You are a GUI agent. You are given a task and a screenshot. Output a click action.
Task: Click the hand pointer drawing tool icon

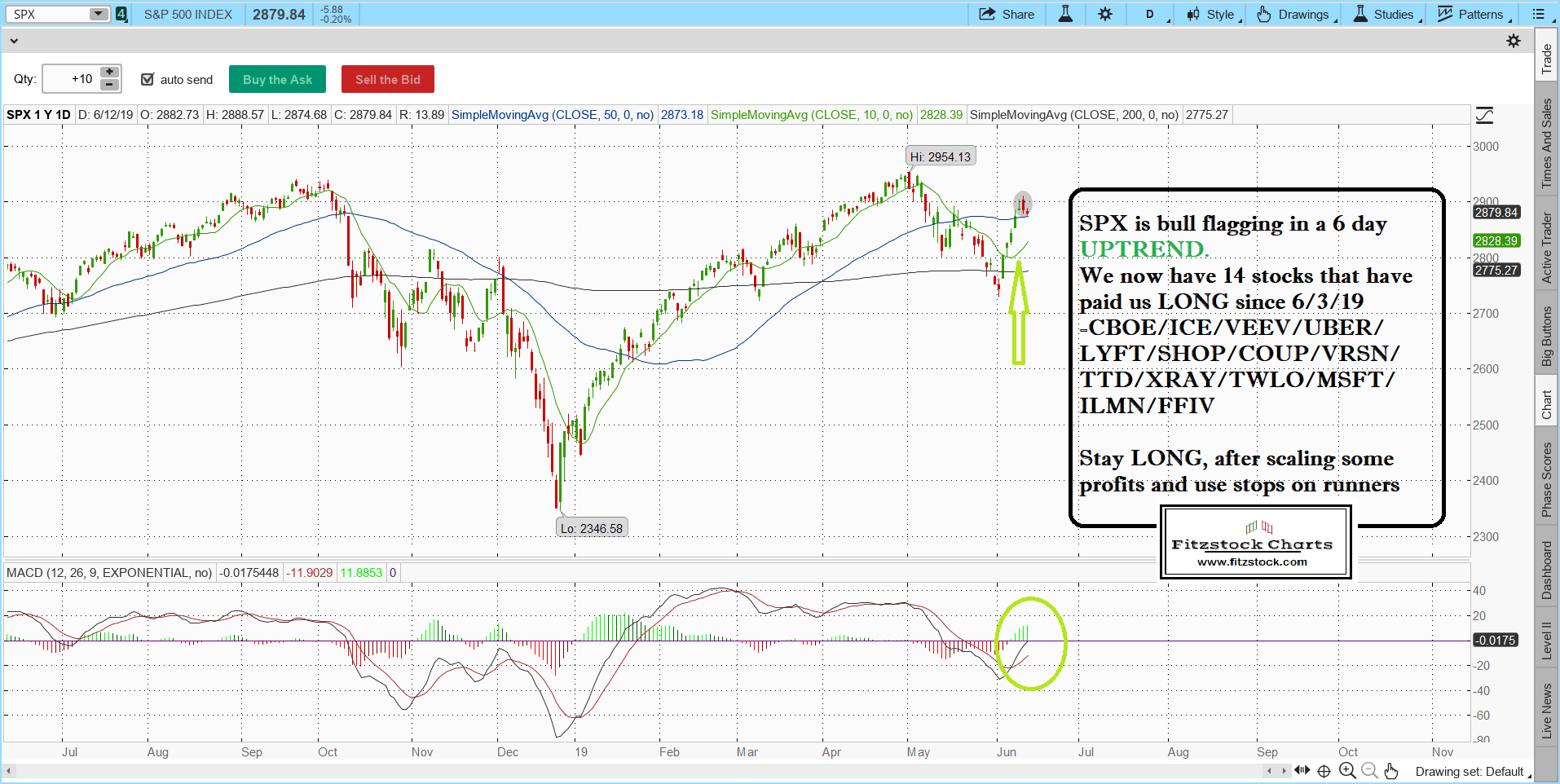[x=1390, y=771]
